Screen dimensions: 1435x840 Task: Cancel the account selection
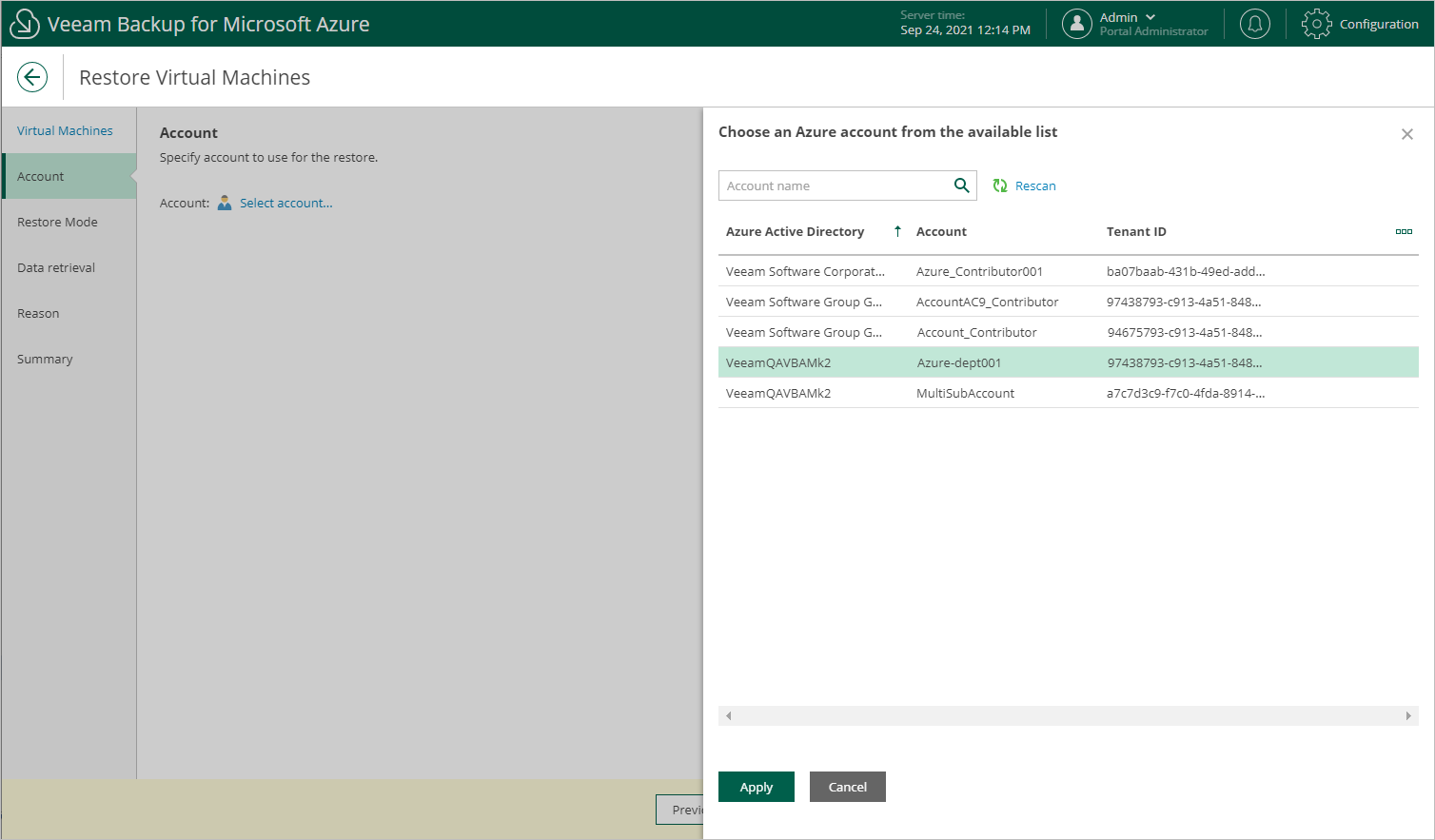[x=848, y=787]
